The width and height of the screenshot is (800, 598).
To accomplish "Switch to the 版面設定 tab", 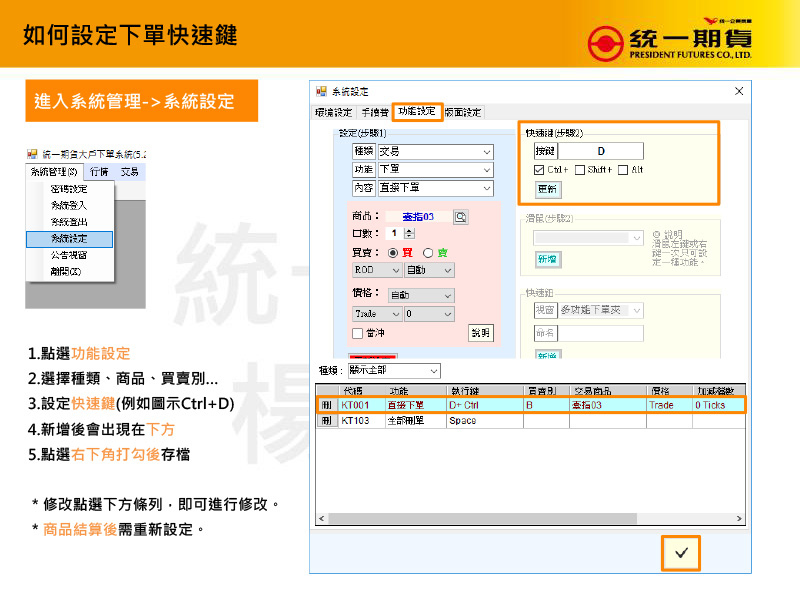I will click(x=463, y=112).
